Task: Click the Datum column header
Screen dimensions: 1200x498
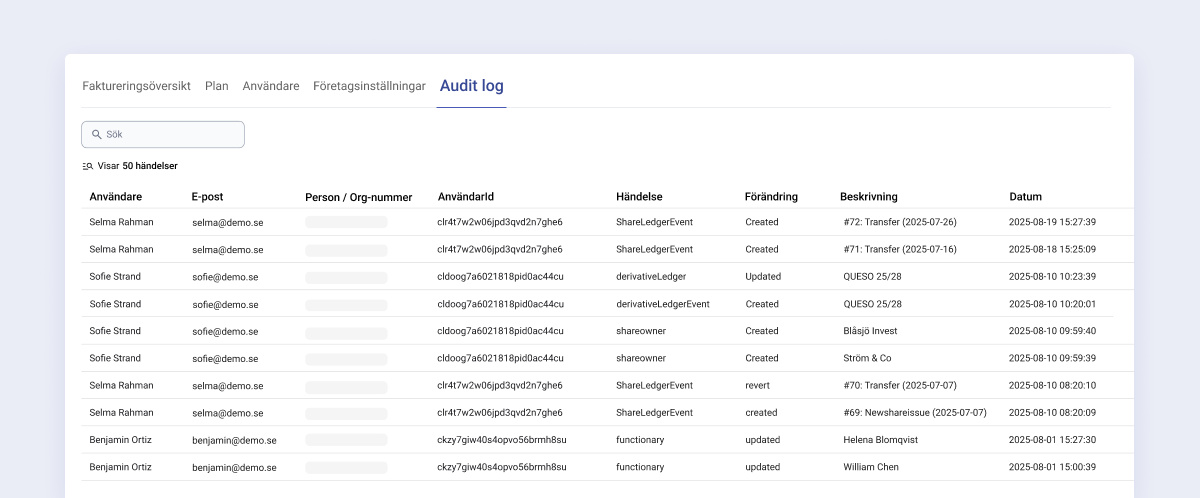Action: point(1025,197)
